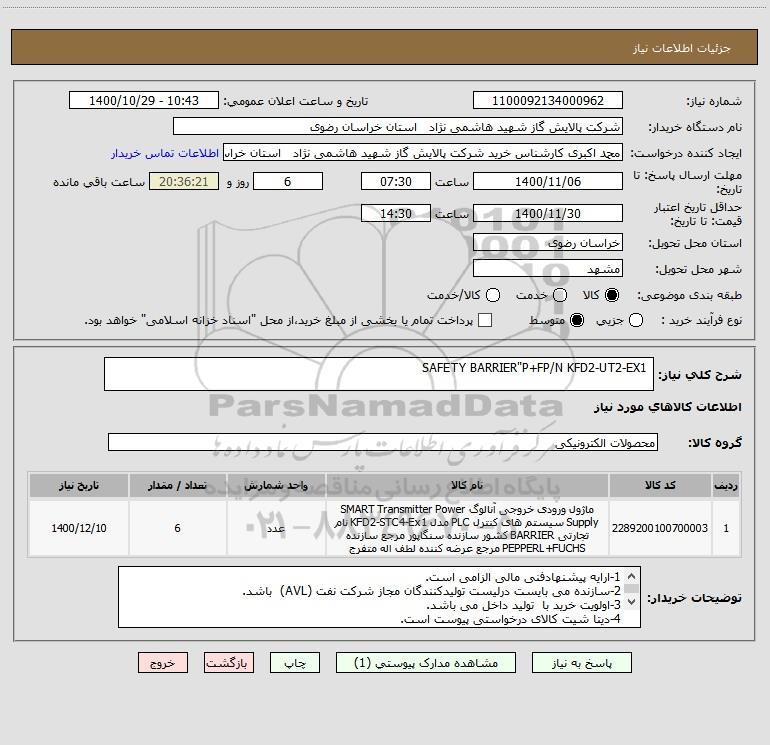Click the remaining time 20:36:21 field
Screen dimensions: 770x745
click(x=184, y=181)
